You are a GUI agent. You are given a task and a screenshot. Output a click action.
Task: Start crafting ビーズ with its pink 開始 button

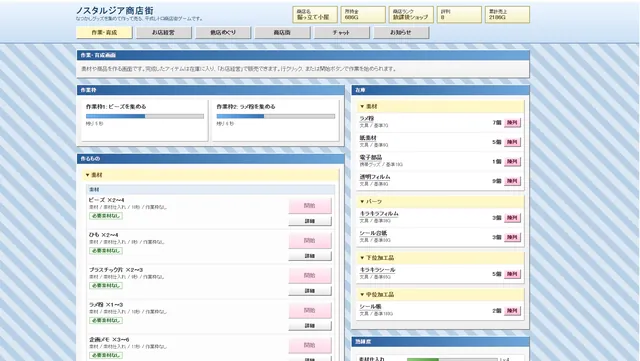pos(310,206)
